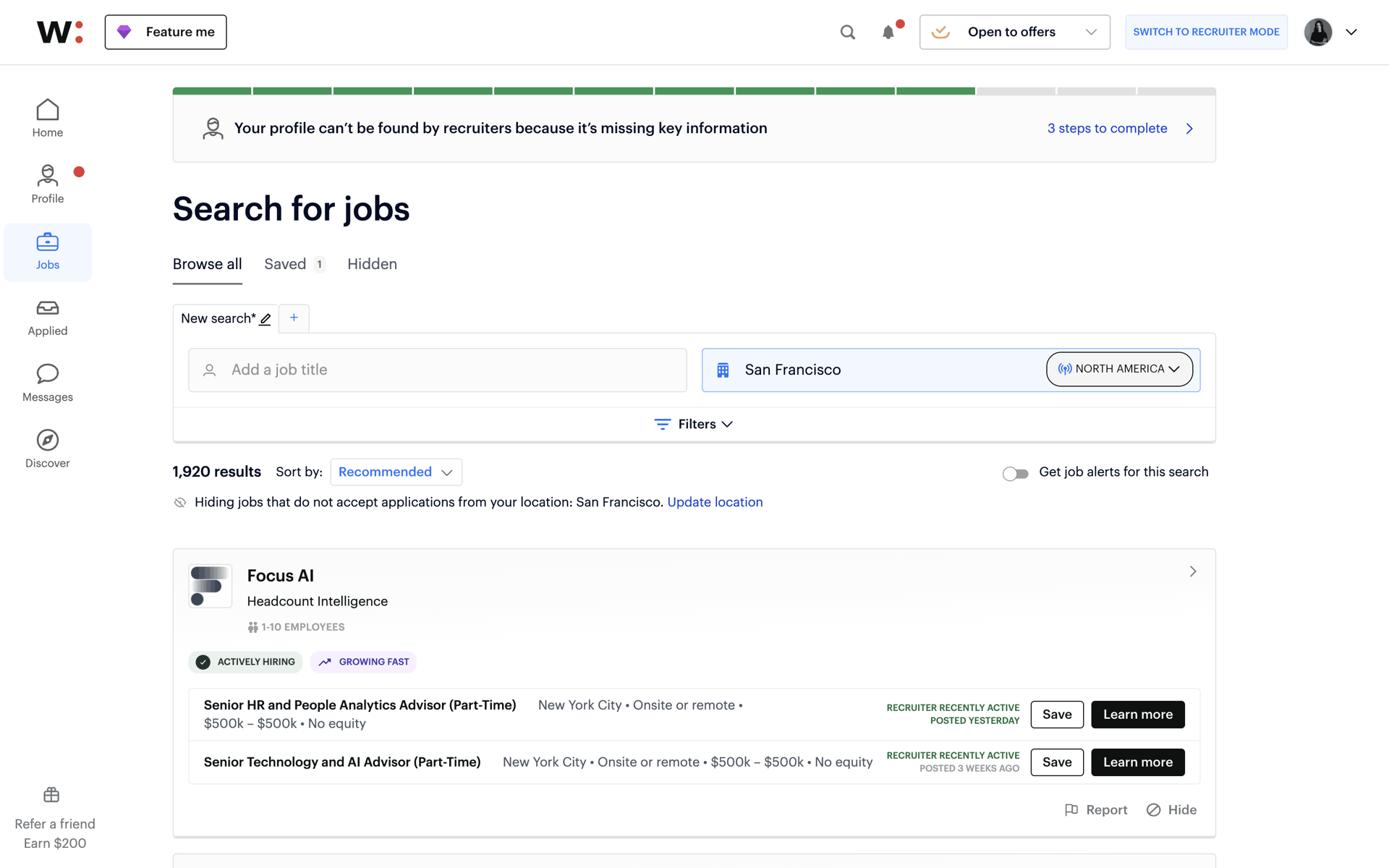Toggle job alerts for this search

pyautogui.click(x=1015, y=474)
